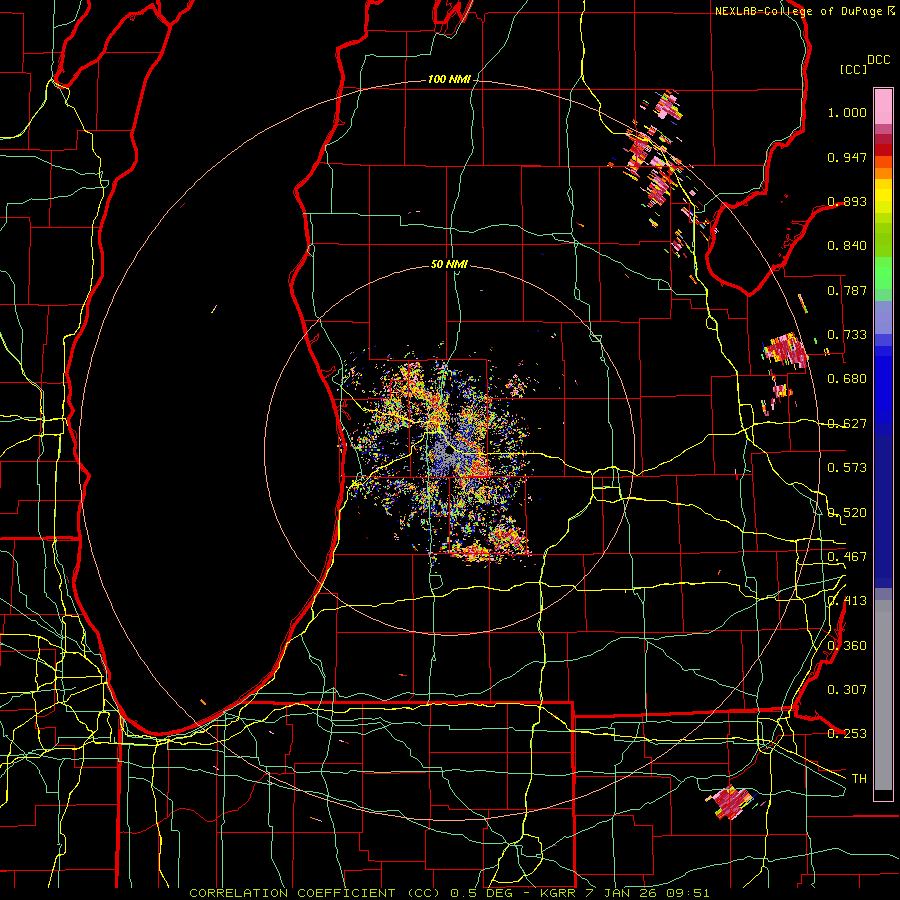Click the Correlation Coefficient caption at the bottom

[449, 893]
